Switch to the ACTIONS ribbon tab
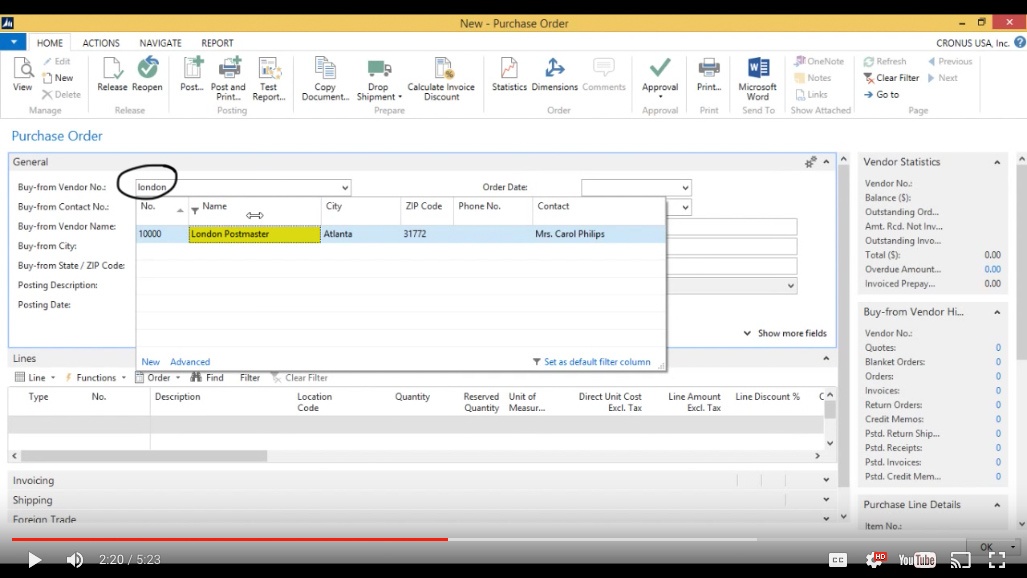The width and height of the screenshot is (1027, 578). [x=101, y=43]
